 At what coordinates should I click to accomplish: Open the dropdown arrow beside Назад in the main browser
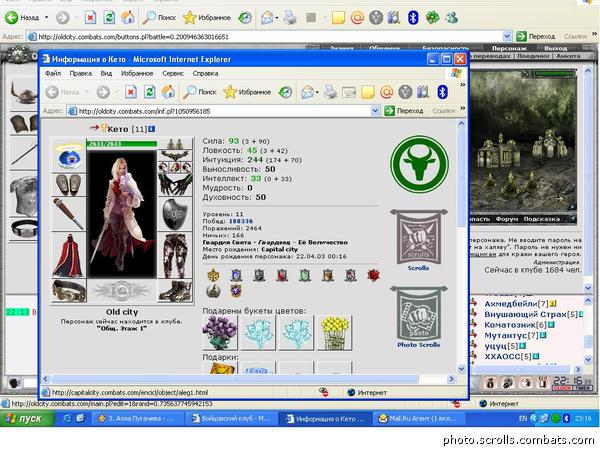tap(47, 17)
